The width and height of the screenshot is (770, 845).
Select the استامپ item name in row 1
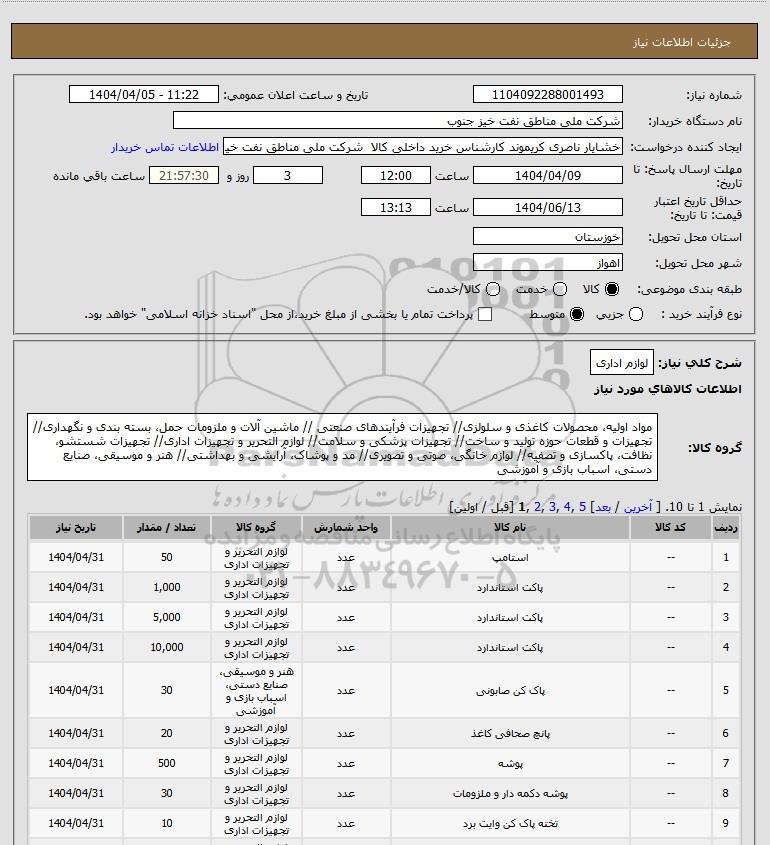pos(510,558)
